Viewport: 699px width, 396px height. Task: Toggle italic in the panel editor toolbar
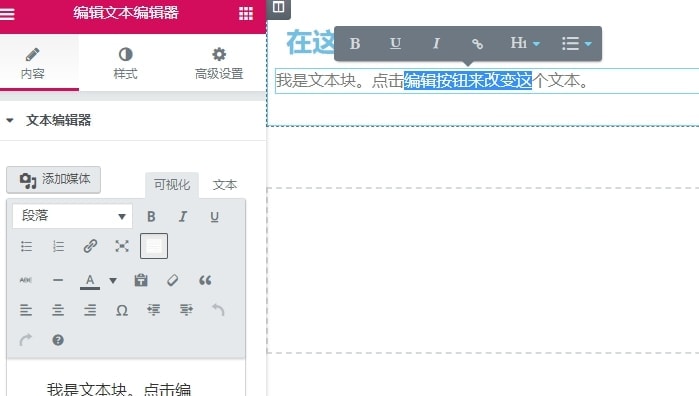coord(183,217)
